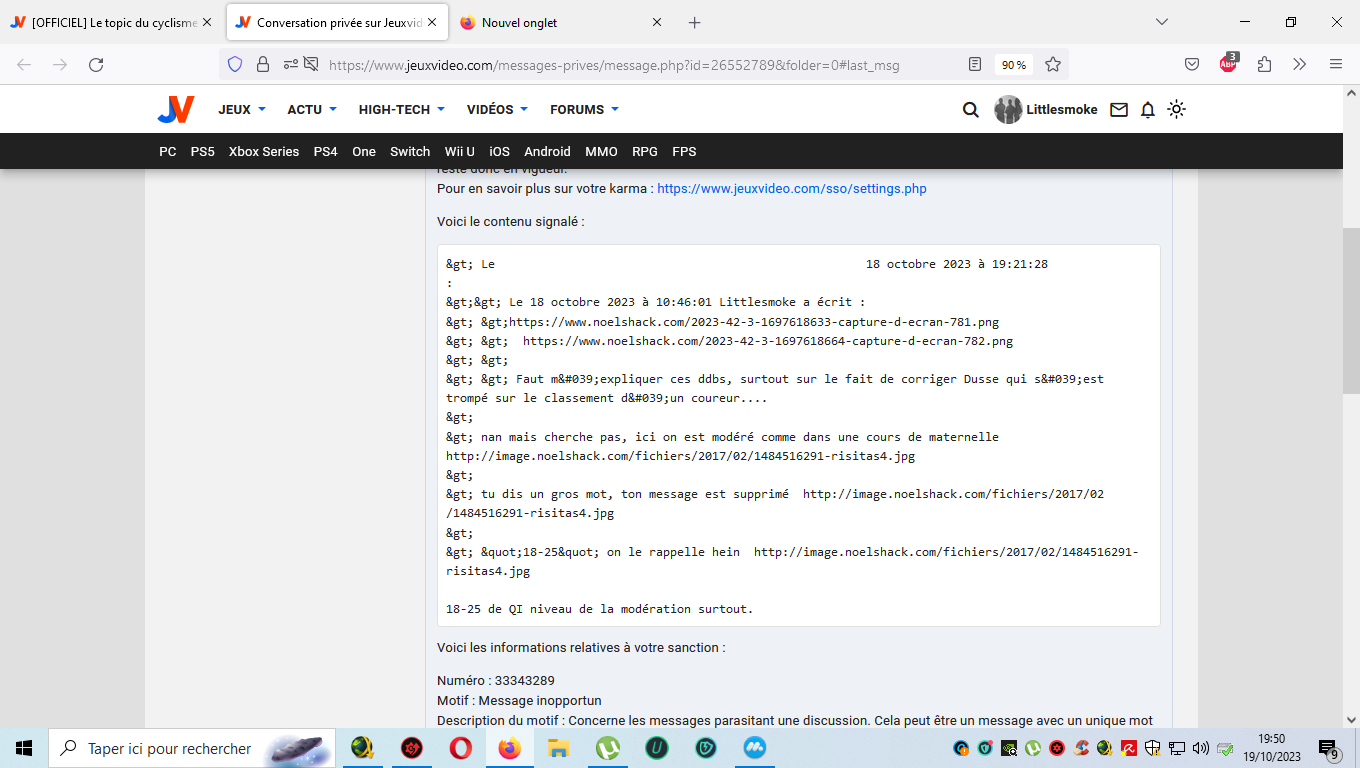Toggle light/dark theme sun icon
This screenshot has width=1360, height=768.
(1176, 110)
